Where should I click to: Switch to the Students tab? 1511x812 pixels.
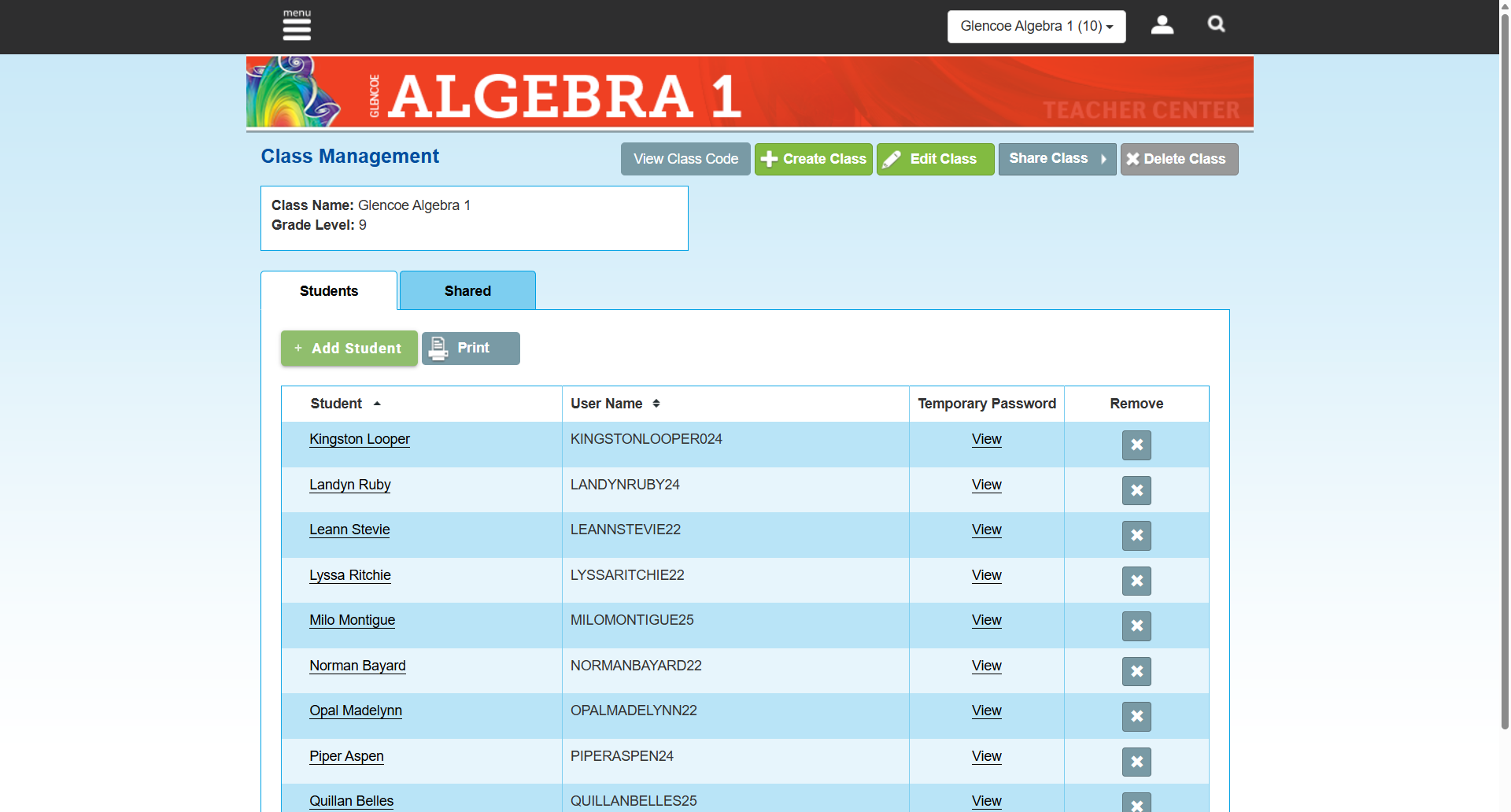click(x=329, y=291)
